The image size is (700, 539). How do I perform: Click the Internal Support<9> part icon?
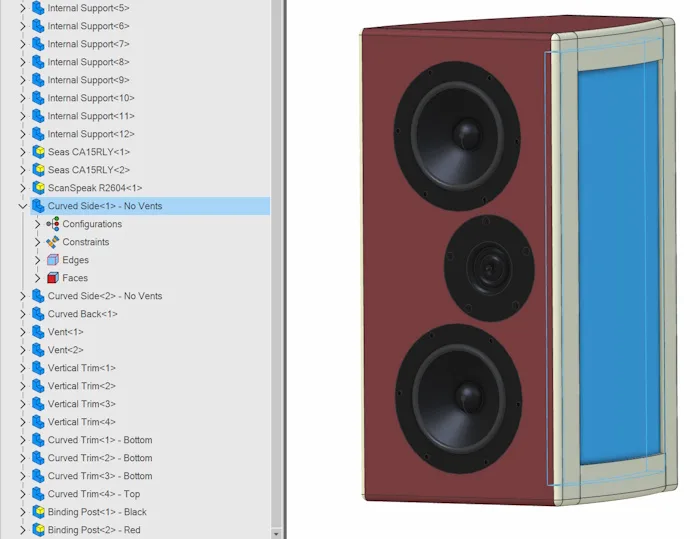click(38, 80)
